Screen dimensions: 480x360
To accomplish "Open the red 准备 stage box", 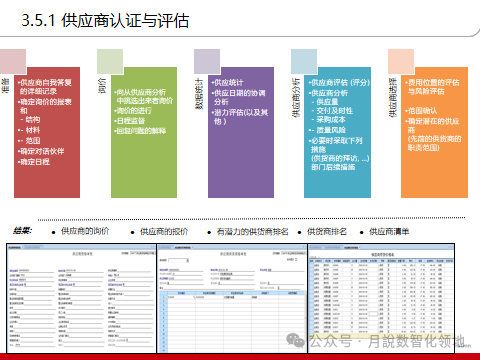I will coord(47,133).
